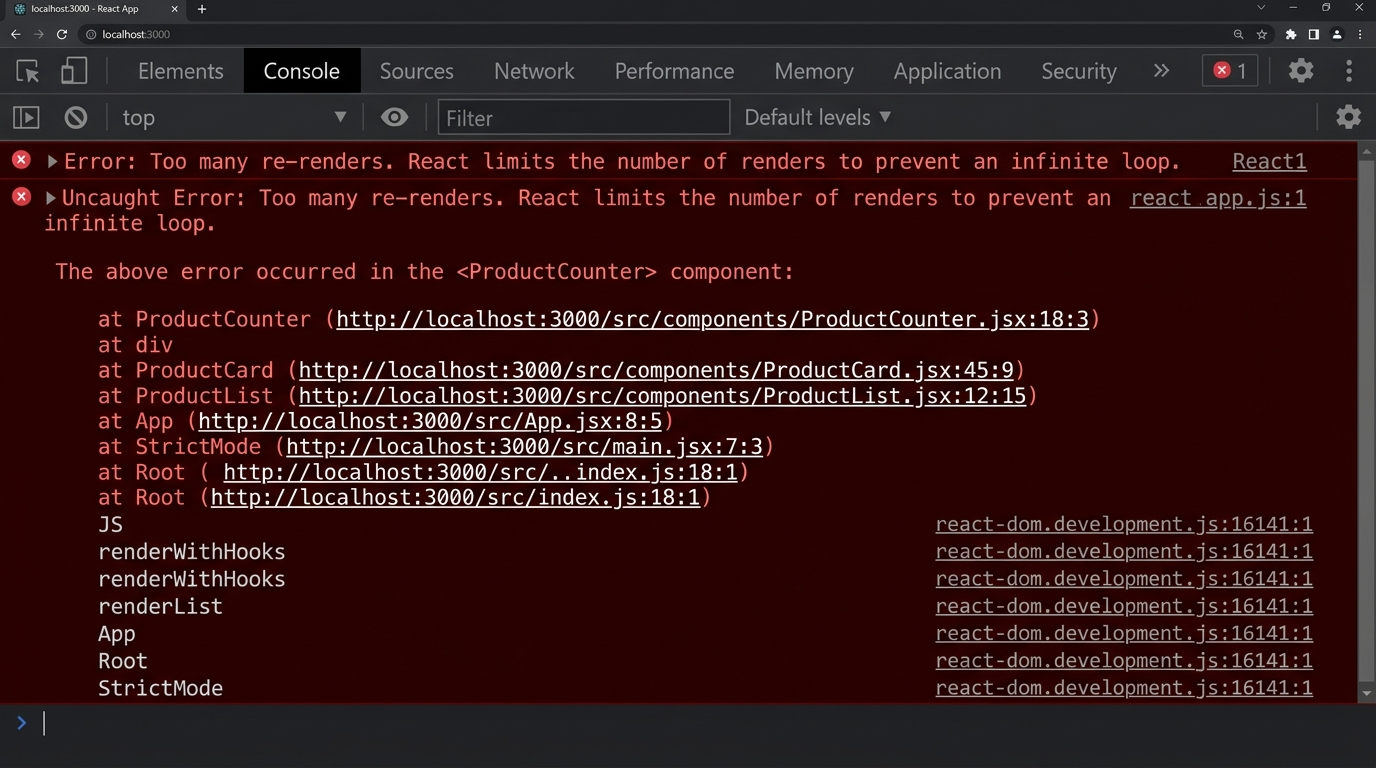Image resolution: width=1376 pixels, height=768 pixels.
Task: Open the browser extensions puzzle icon
Action: coord(1291,34)
